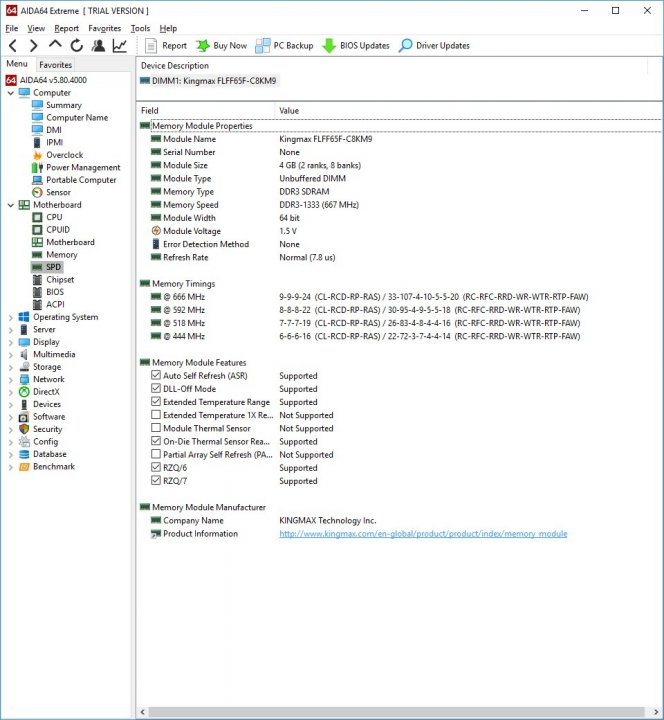The width and height of the screenshot is (664, 720).
Task: Refresh the current page with the refresh icon
Action: pos(77,45)
